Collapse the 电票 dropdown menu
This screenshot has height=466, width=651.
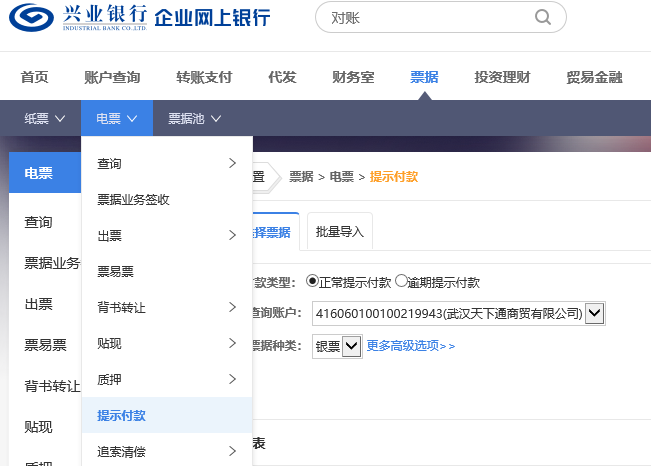pyautogui.click(x=117, y=118)
